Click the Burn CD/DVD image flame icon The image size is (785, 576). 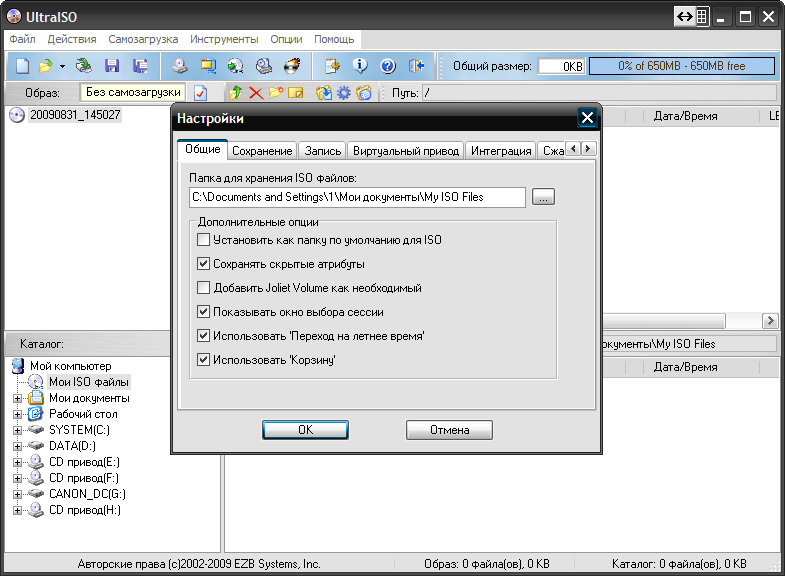point(292,66)
